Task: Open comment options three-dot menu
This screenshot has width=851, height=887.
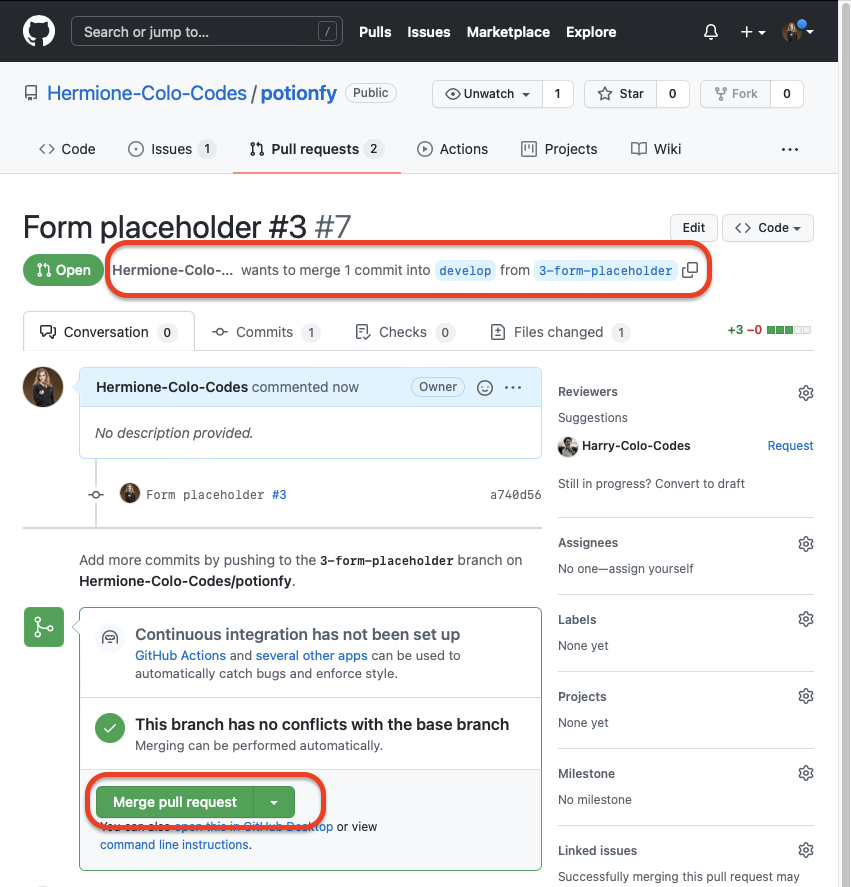Action: tap(513, 388)
